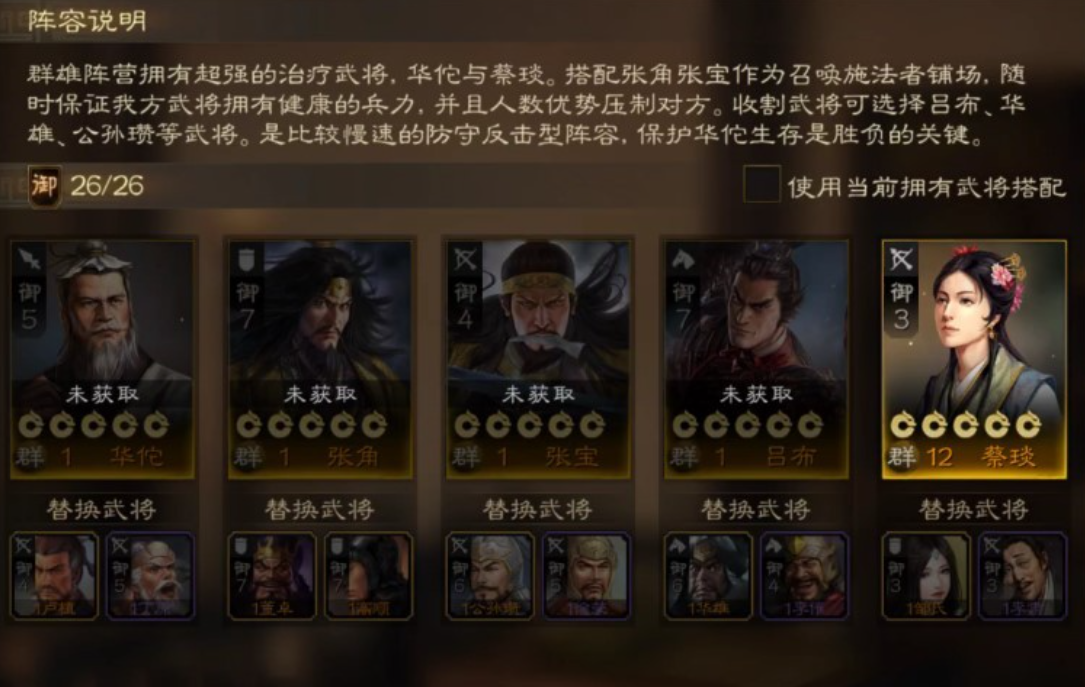This screenshot has width=1085, height=687.
Task: Click 替换武将 label under 蔡琰
Action: pyautogui.click(x=974, y=510)
